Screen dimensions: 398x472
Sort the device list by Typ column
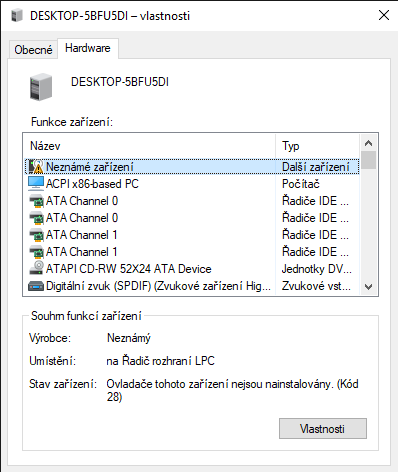317,146
